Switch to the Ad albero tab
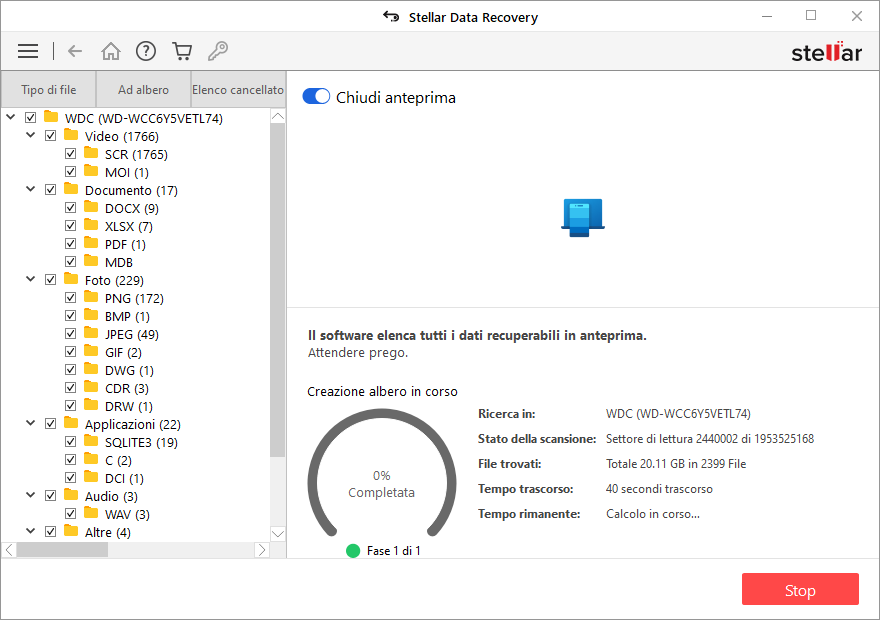The width and height of the screenshot is (880, 620). 144,89
